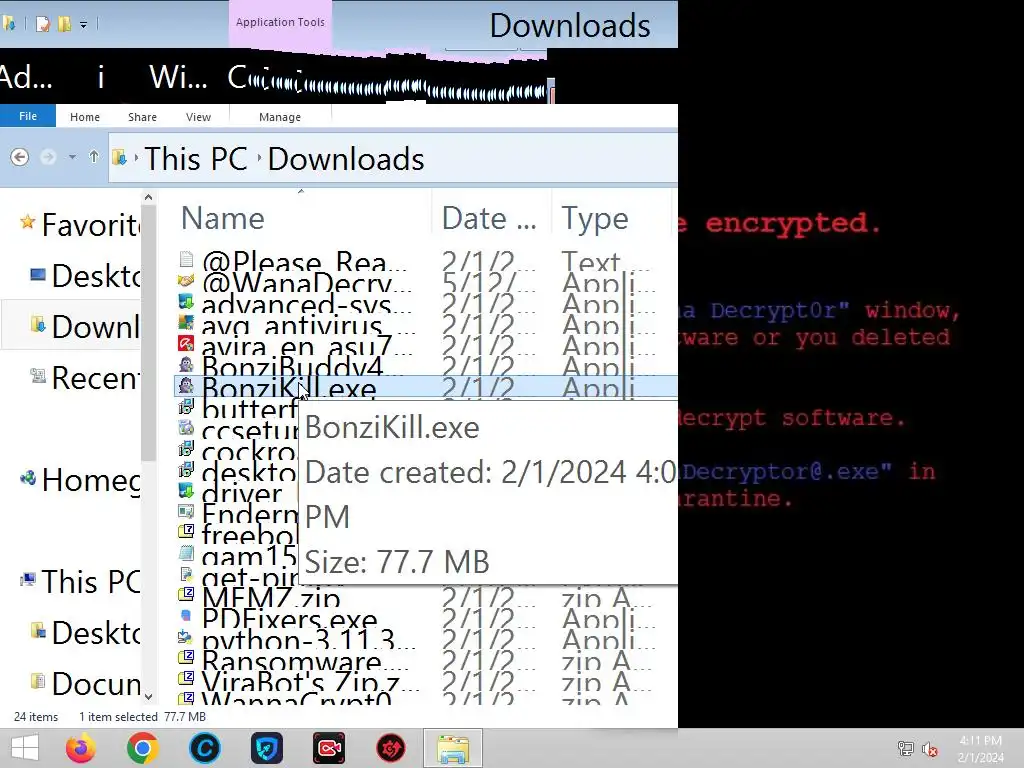1024x768 pixels.
Task: Open the File ribbon tab
Action: tap(28, 116)
